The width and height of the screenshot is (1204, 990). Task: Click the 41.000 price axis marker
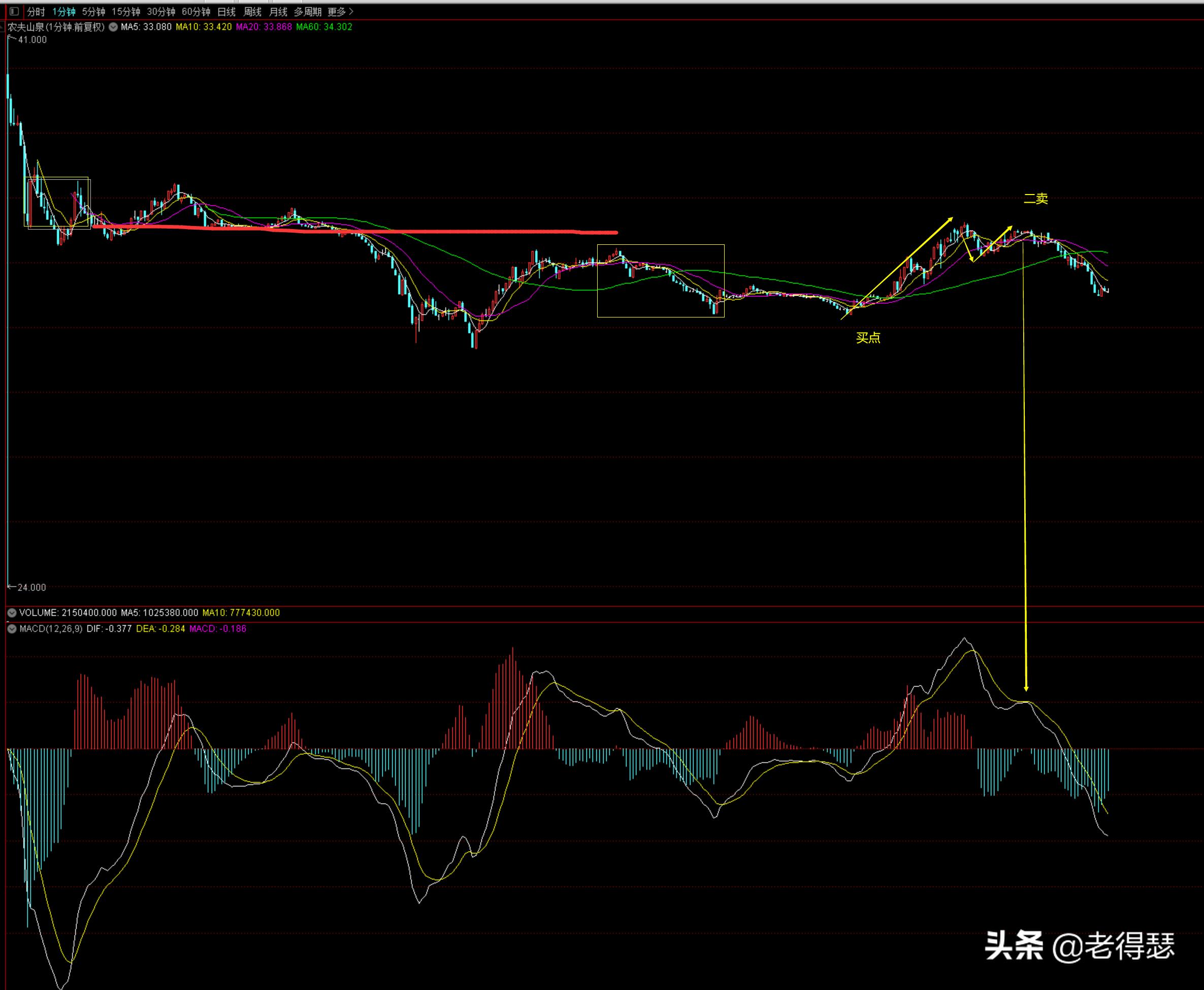pyautogui.click(x=32, y=40)
